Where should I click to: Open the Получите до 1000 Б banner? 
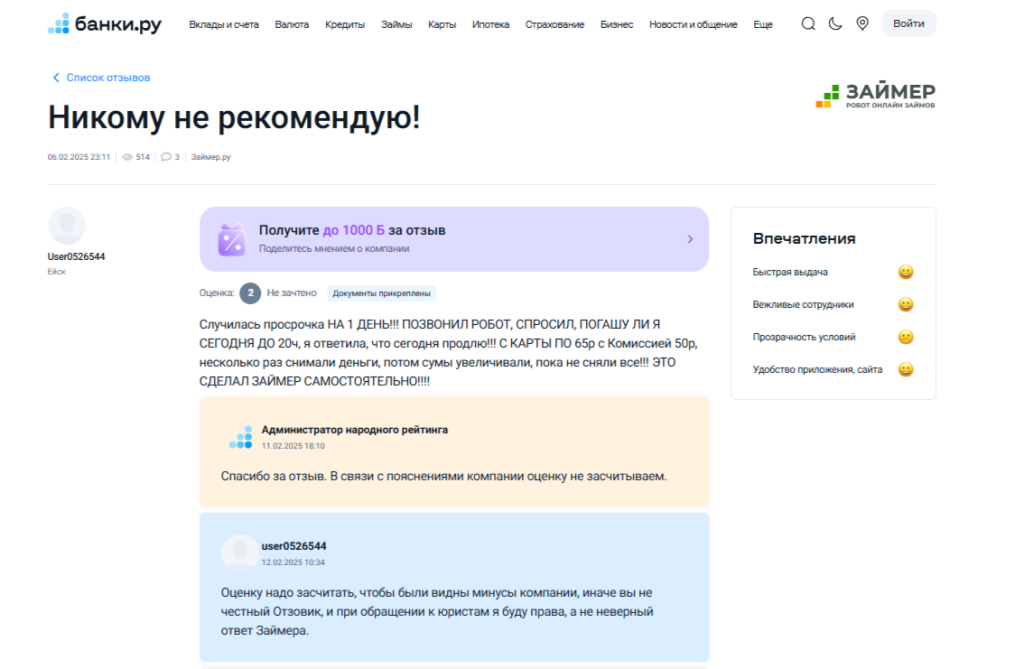[x=454, y=239]
